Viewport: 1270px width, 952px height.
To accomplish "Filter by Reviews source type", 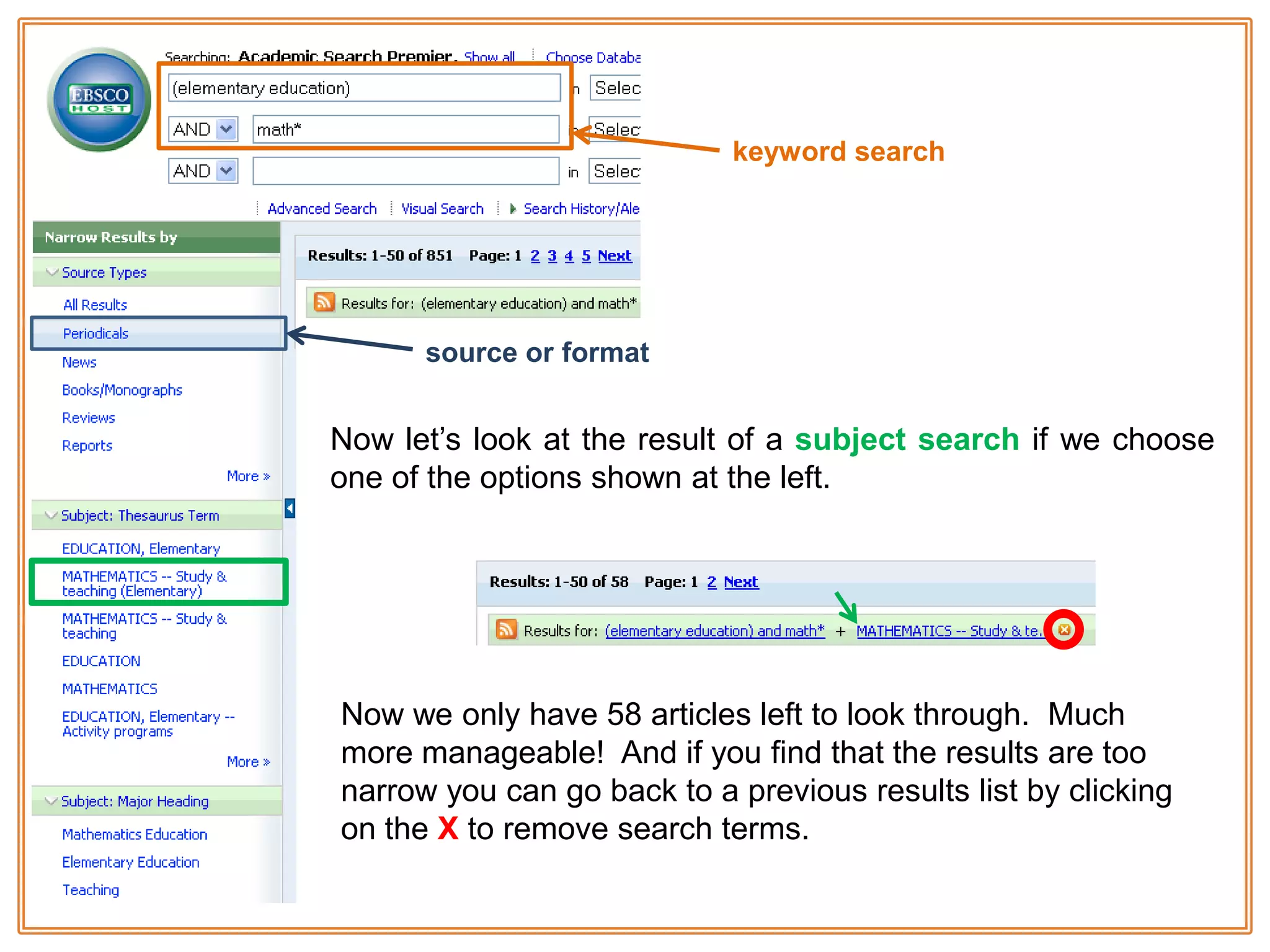I will tap(89, 418).
